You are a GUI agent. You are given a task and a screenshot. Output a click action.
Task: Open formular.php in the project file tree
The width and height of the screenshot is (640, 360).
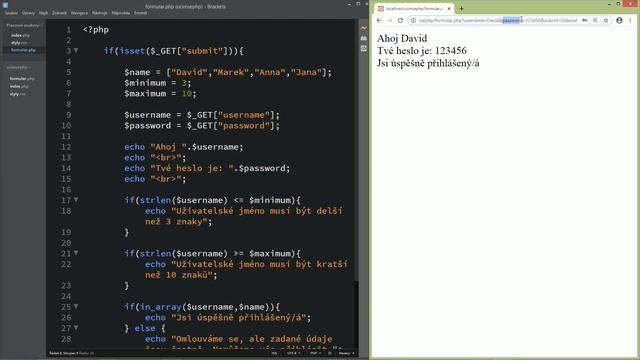click(x=22, y=78)
